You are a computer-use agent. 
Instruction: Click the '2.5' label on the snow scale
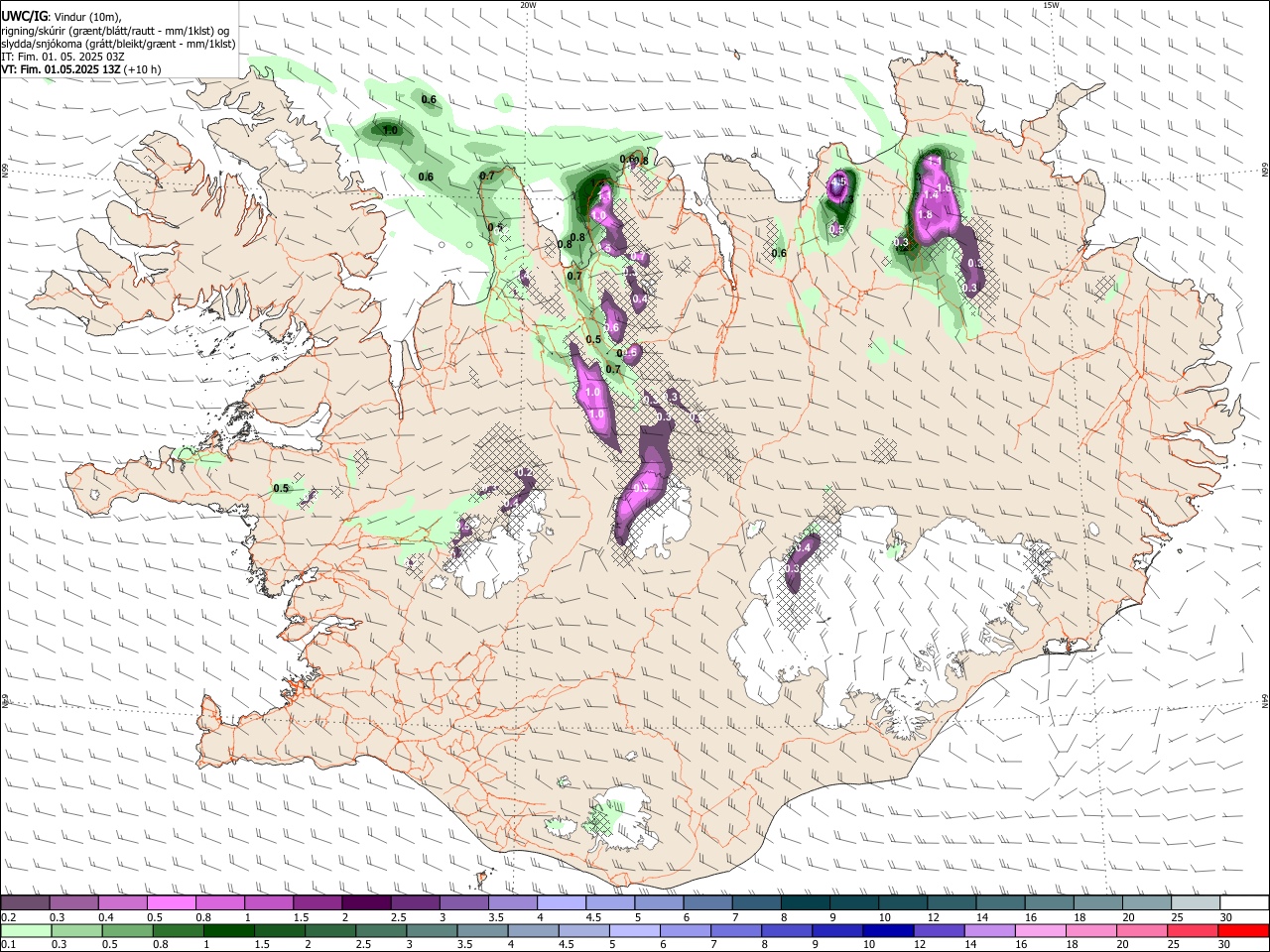coord(398,917)
